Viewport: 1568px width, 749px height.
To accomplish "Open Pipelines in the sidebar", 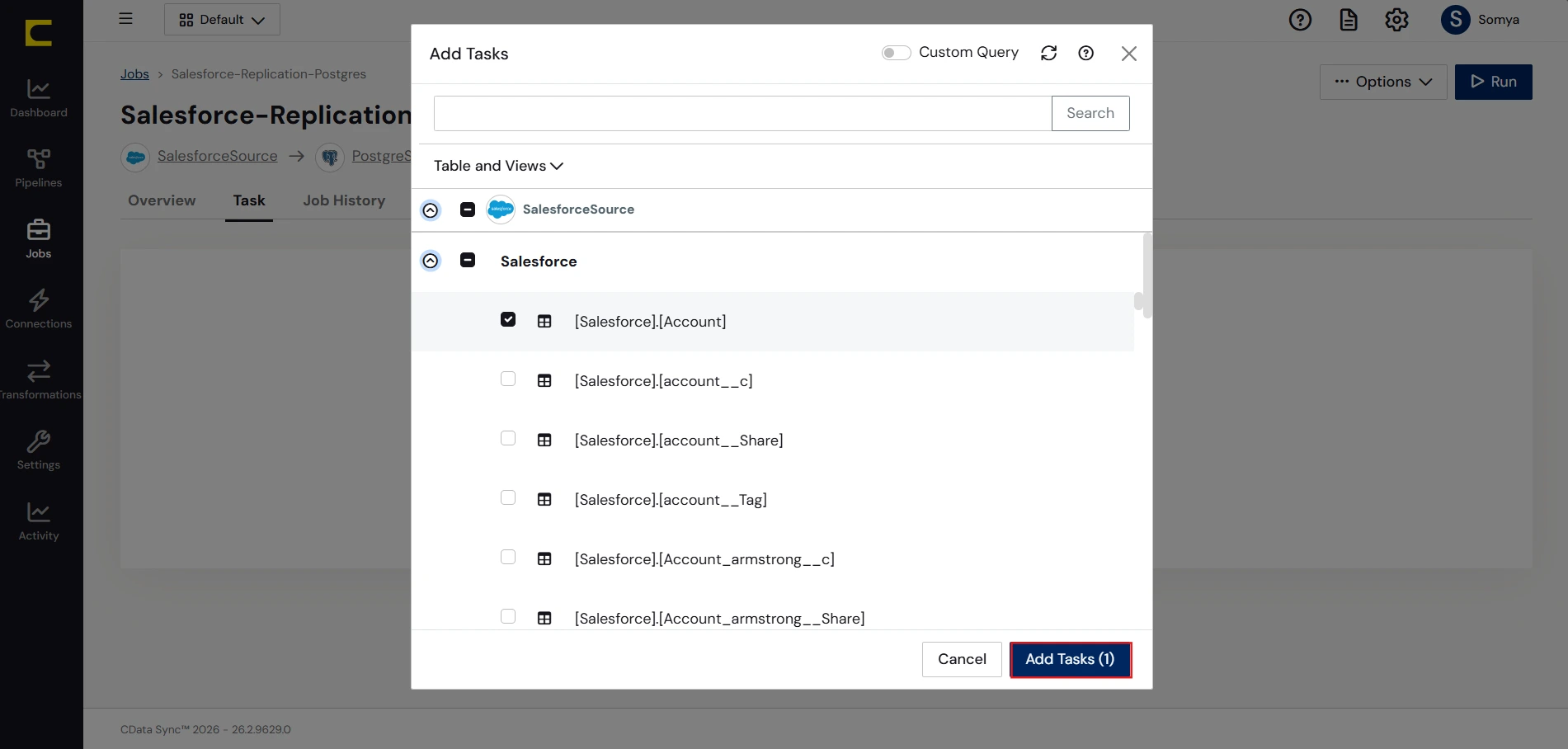I will (x=39, y=168).
